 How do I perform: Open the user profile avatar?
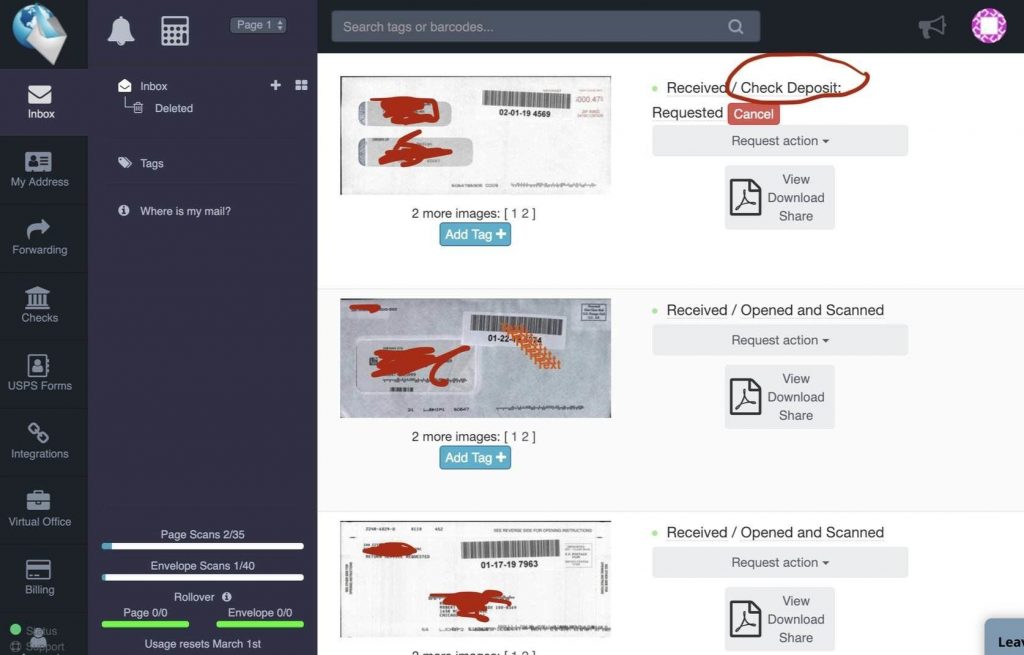tap(988, 26)
